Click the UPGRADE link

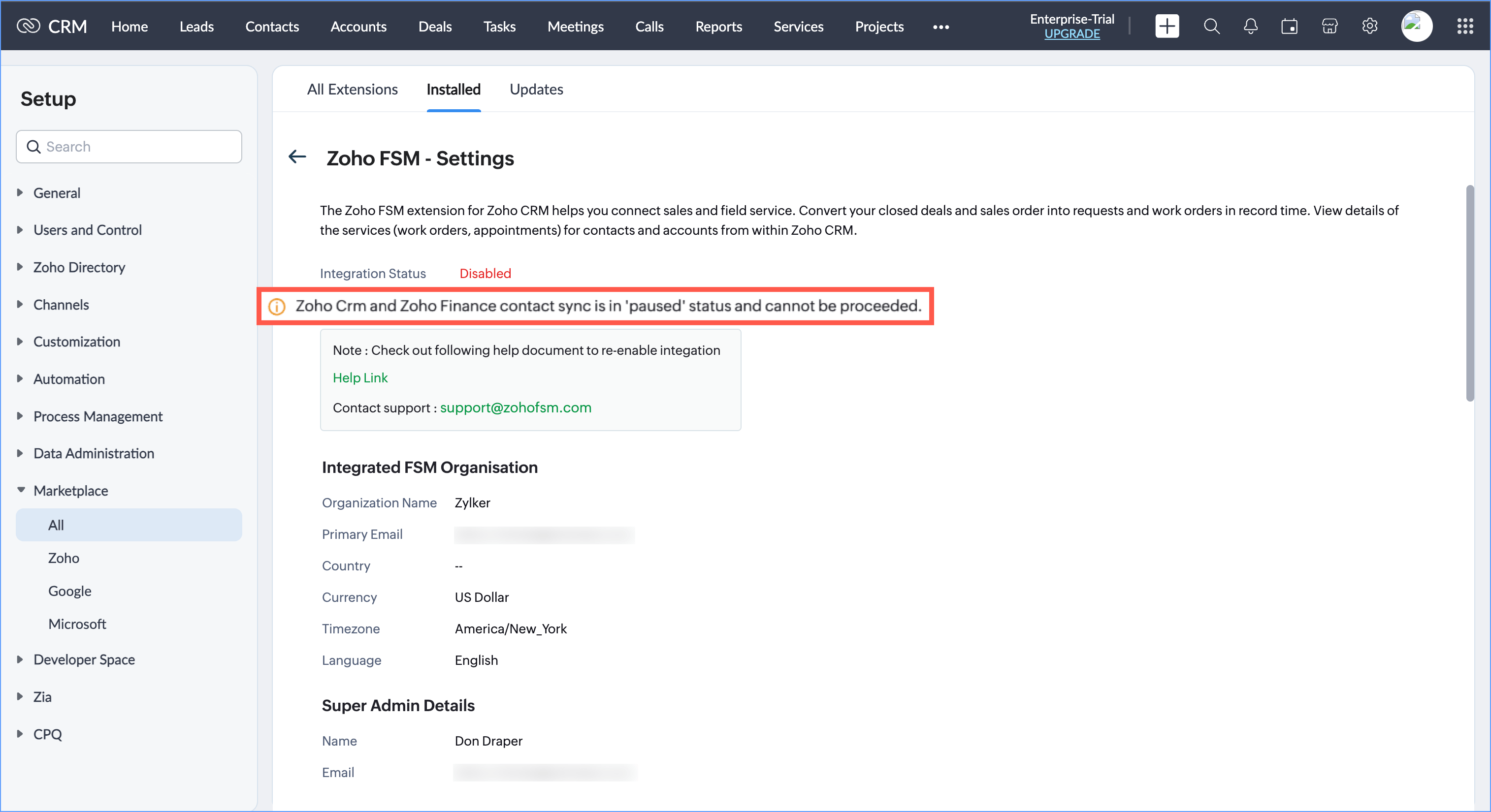point(1072,33)
